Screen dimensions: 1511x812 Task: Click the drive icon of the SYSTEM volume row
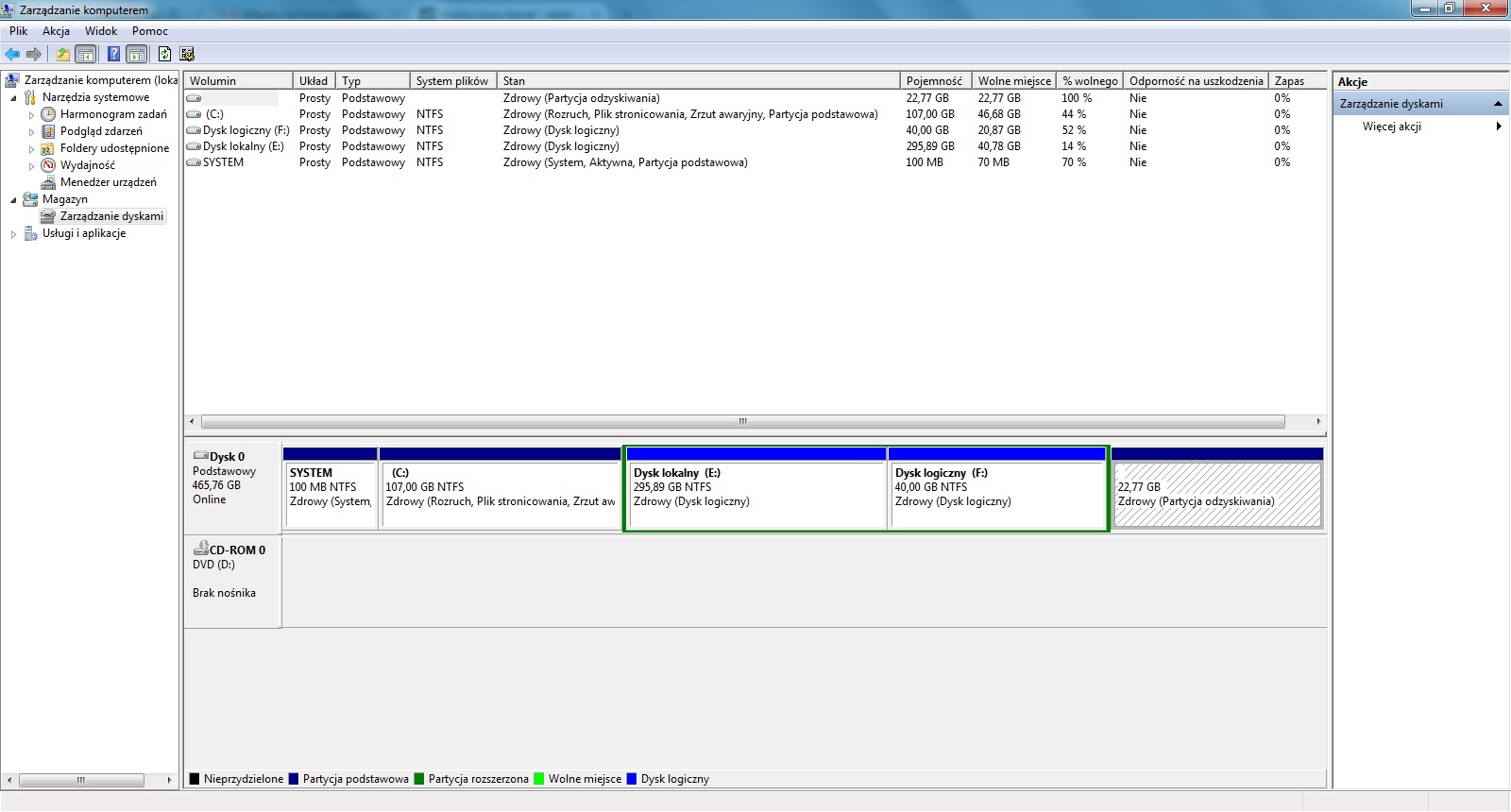pos(195,162)
